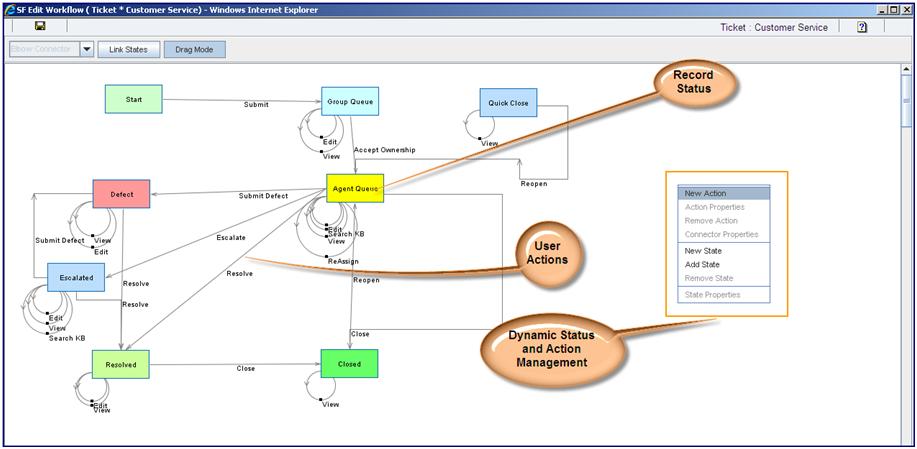Choose Connector Properties menu entry
917x449 pixels.
[x=724, y=234]
